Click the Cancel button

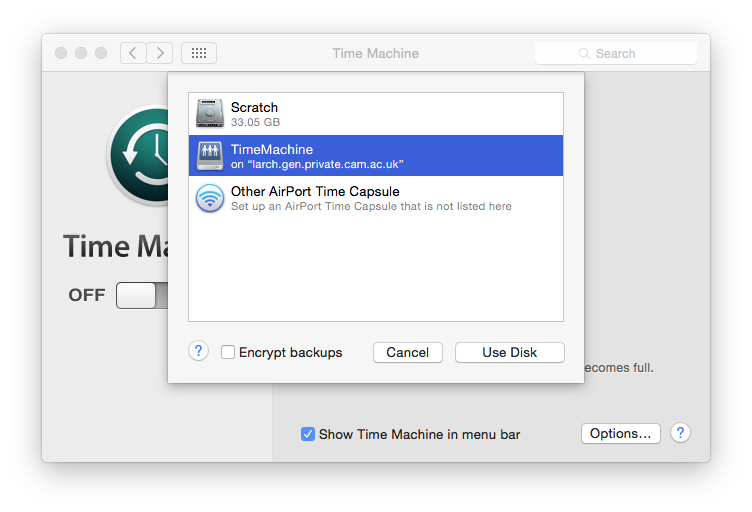click(x=408, y=352)
